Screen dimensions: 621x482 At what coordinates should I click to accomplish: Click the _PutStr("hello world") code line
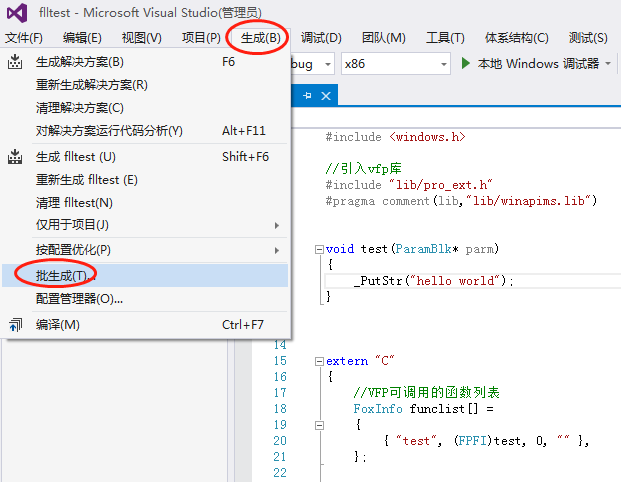pyautogui.click(x=434, y=281)
